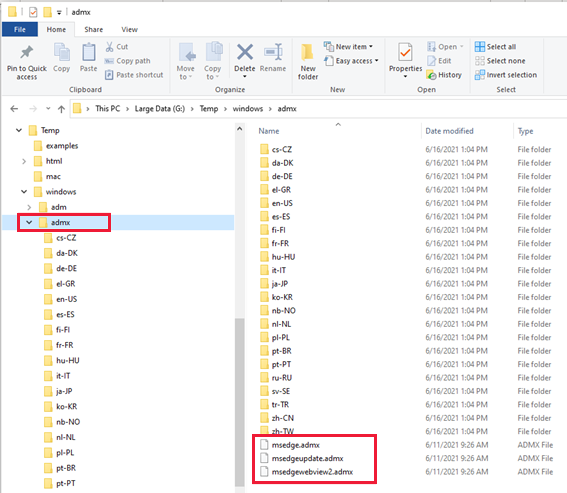This screenshot has width=567, height=493.
Task: Select pt-BR folder in file list
Action: coord(276,351)
